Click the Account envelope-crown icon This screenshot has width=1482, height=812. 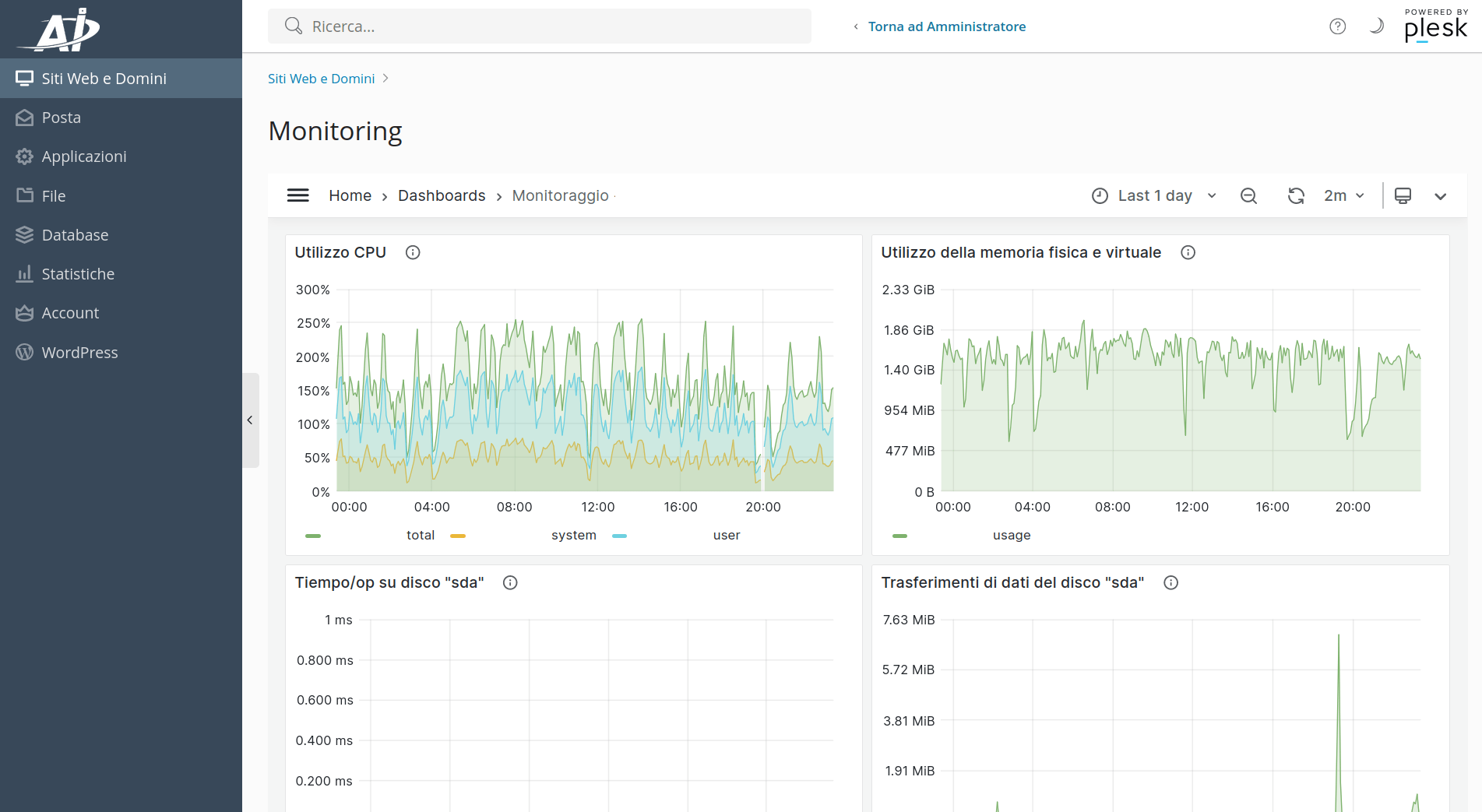tap(25, 313)
